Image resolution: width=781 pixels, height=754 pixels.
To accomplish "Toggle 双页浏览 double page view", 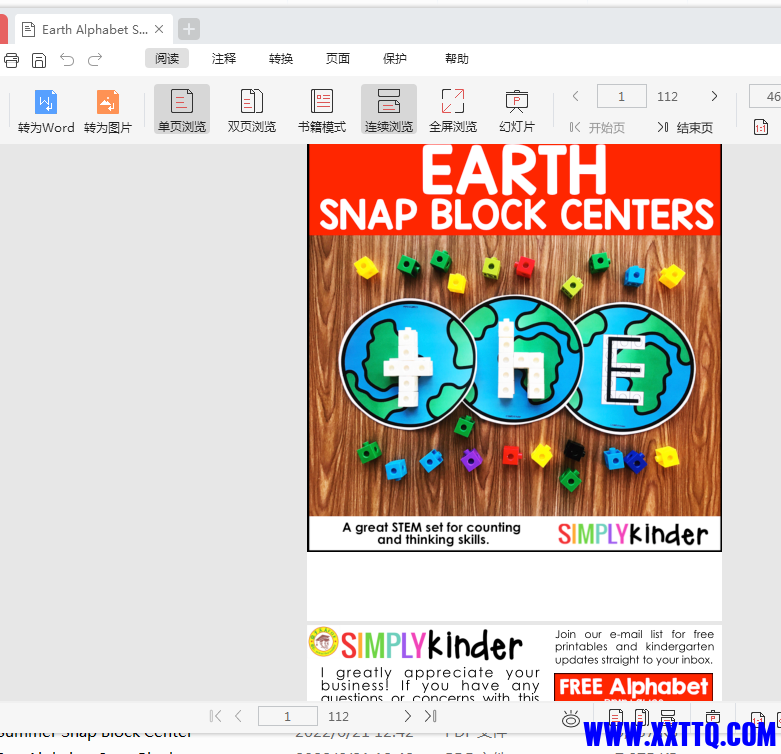I will 252,111.
